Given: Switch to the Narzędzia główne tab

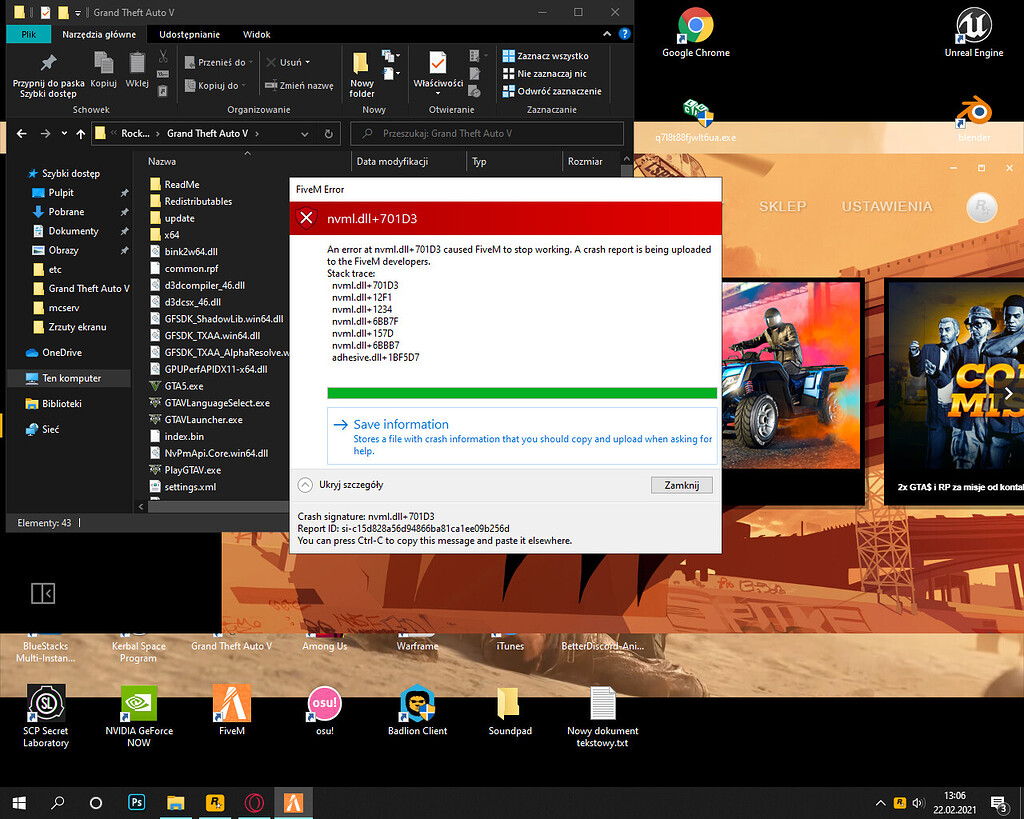Looking at the screenshot, I should click(99, 35).
